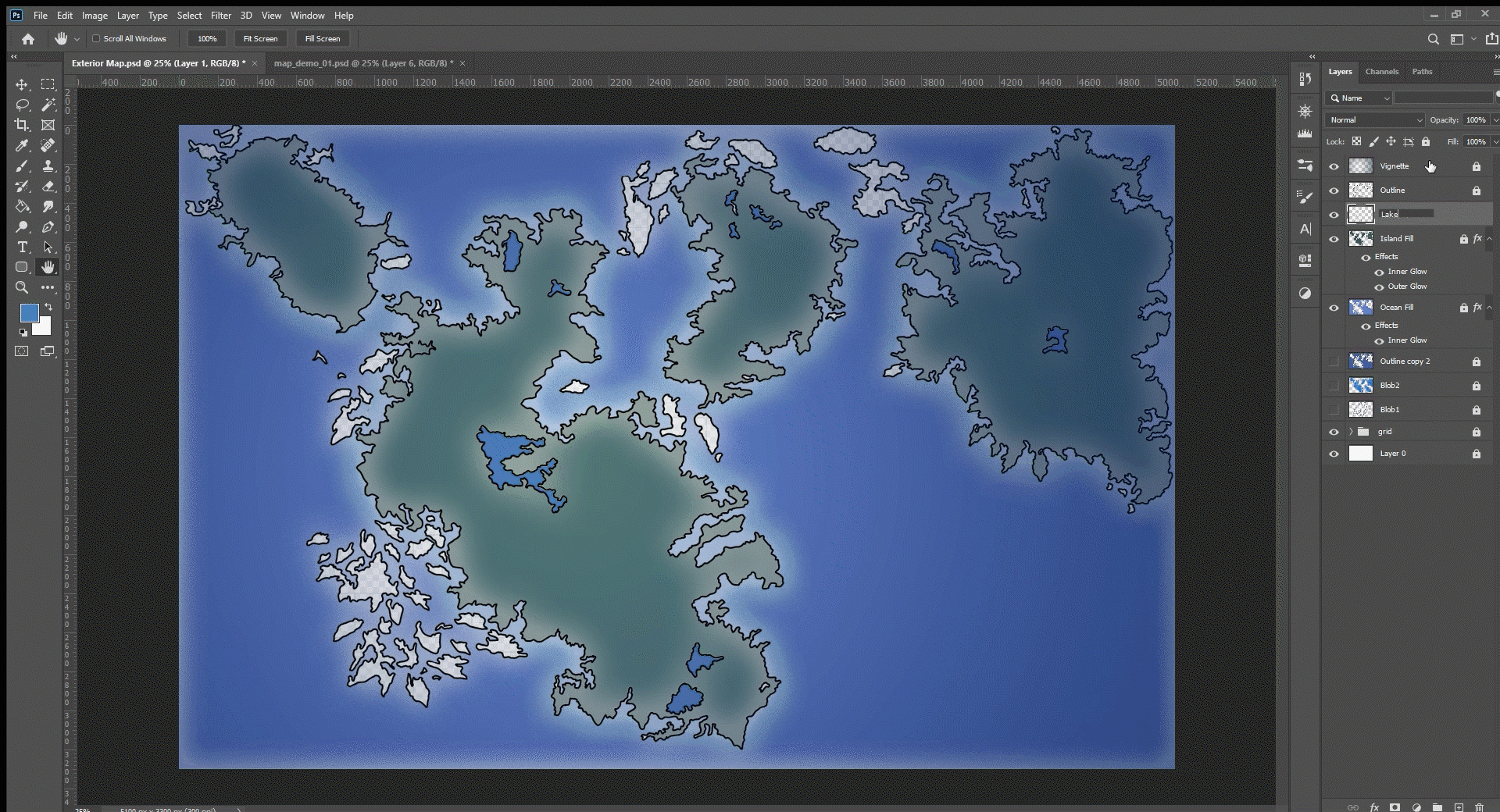This screenshot has width=1500, height=812.
Task: Hide the Vignette layer
Action: pyautogui.click(x=1333, y=166)
